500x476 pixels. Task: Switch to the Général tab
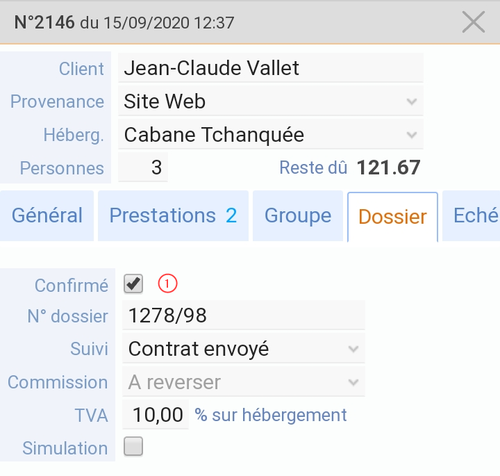pyautogui.click(x=47, y=216)
